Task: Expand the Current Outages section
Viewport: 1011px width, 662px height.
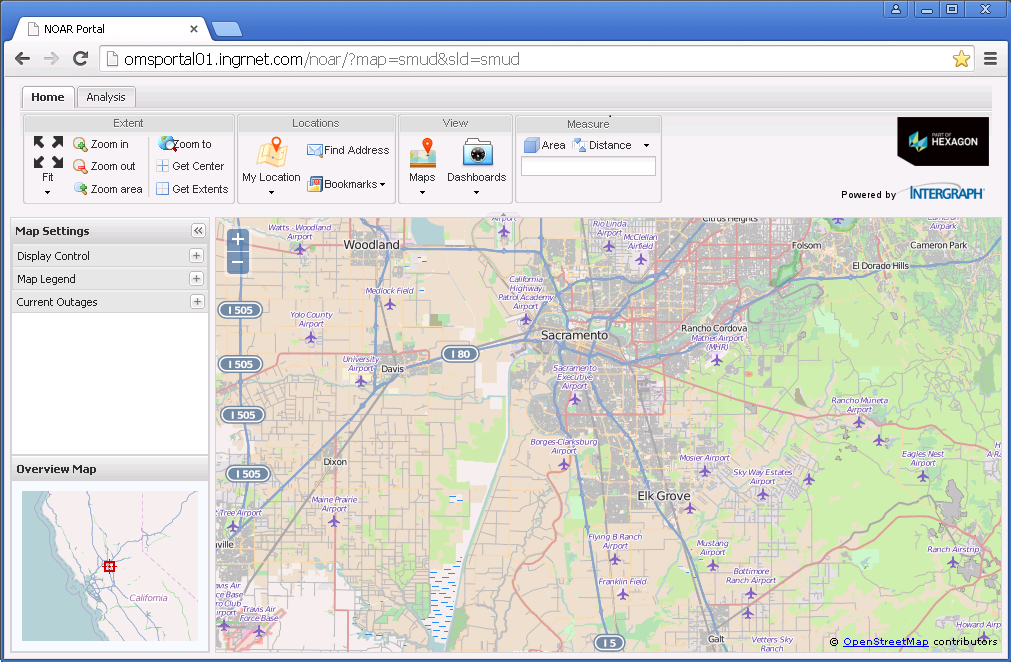Action: coord(197,302)
